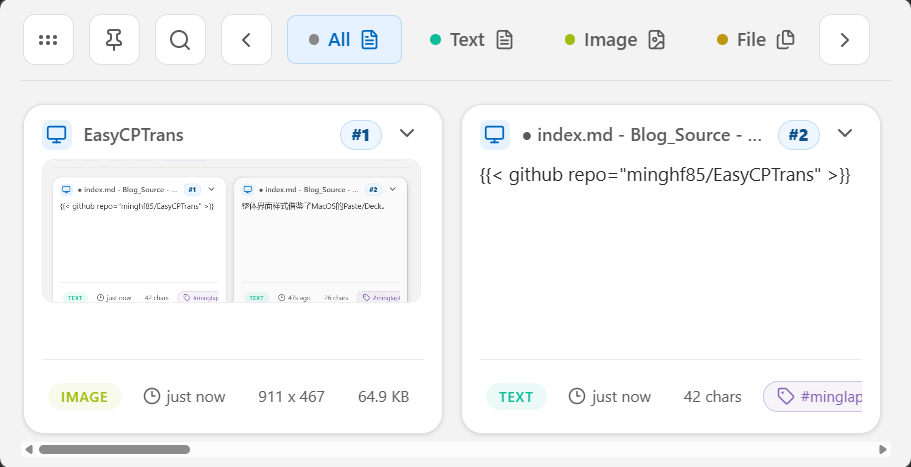Open the grid dots menu icon
Image resolution: width=911 pixels, height=467 pixels.
[x=48, y=39]
